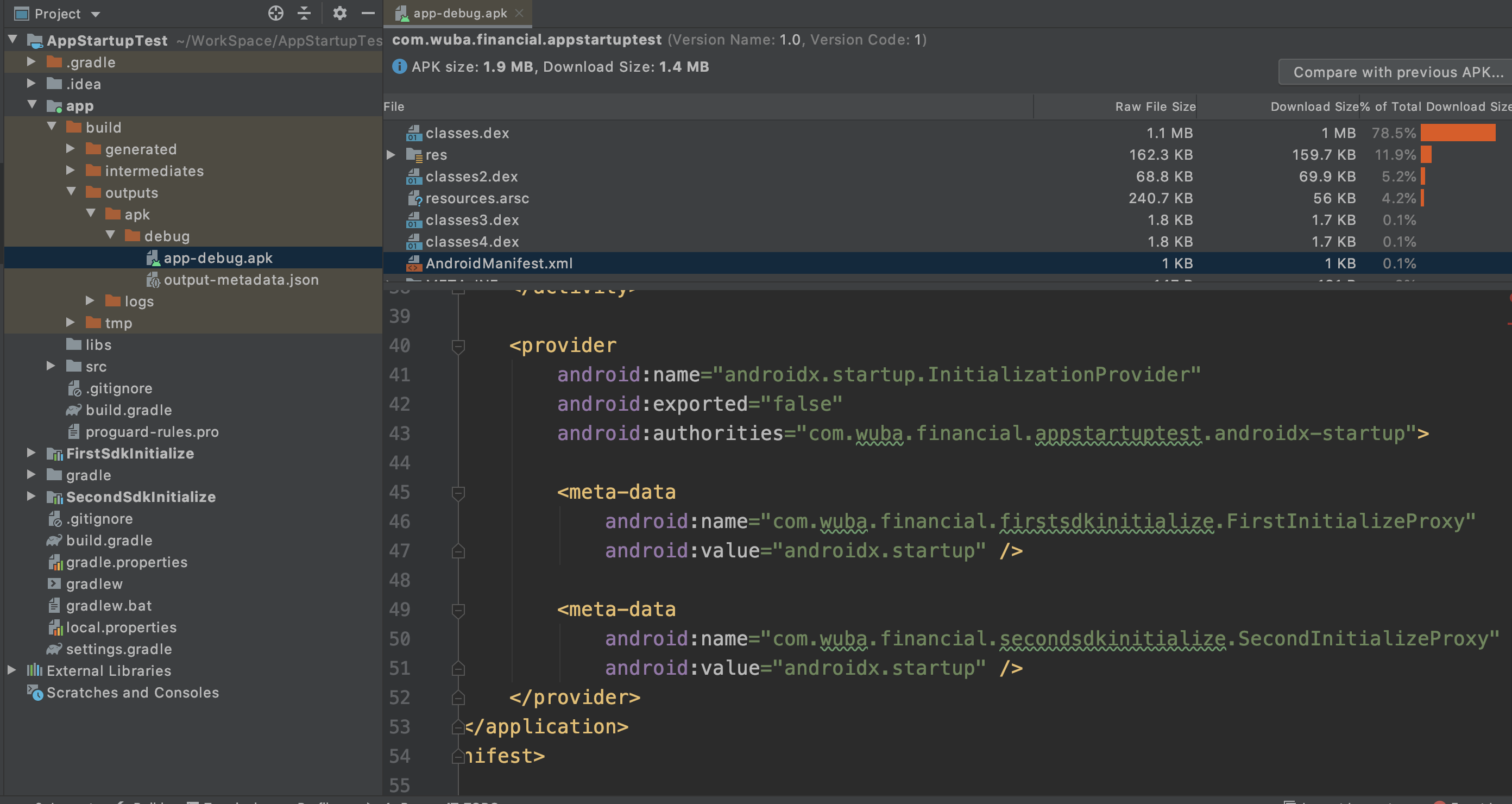Click the SecondSdkInitialize module icon

(x=55, y=497)
